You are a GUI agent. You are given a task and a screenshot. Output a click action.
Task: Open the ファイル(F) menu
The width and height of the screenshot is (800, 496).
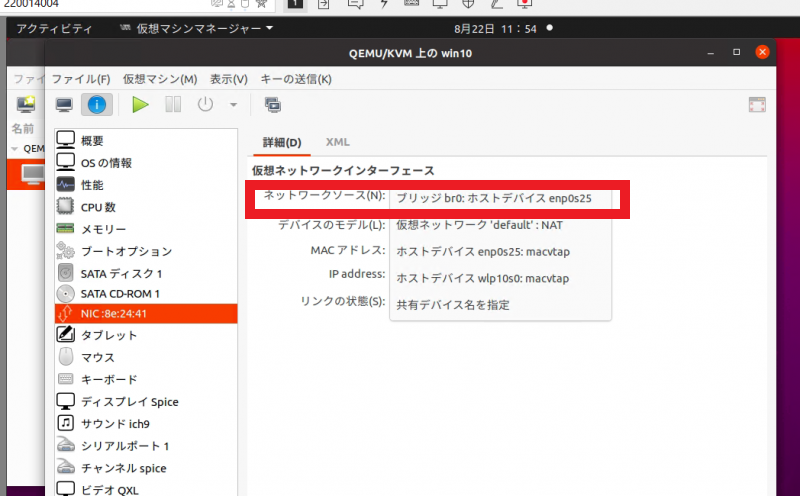coord(80,79)
